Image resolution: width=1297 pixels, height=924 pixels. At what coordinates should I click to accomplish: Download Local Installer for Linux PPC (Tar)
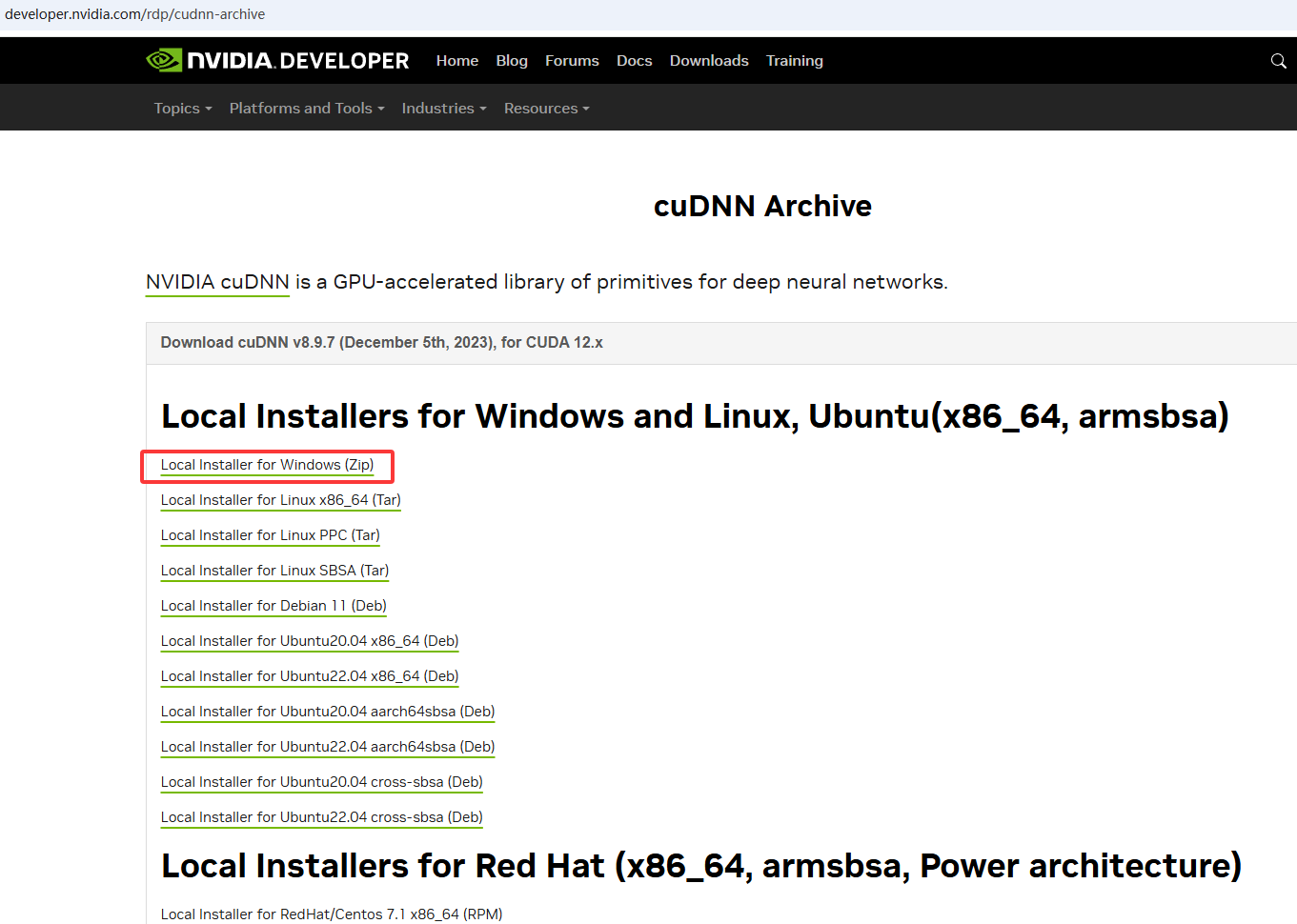click(x=271, y=535)
